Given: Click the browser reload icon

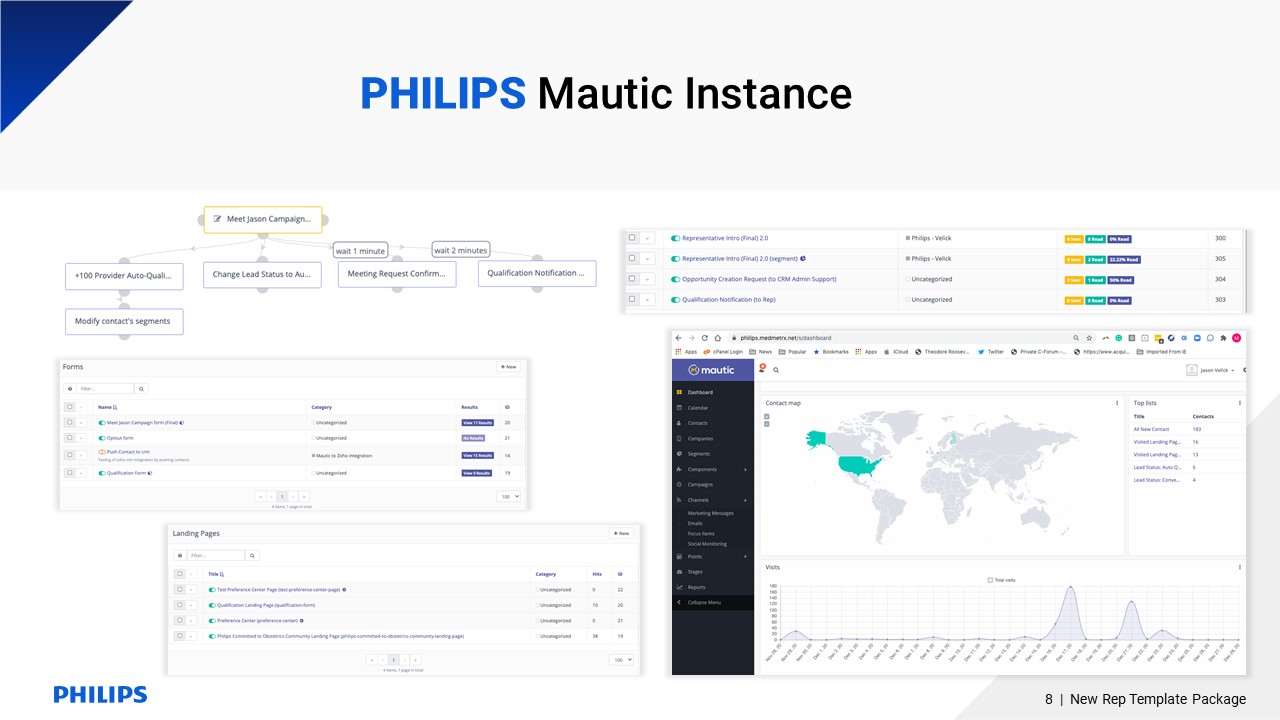Looking at the screenshot, I should [x=705, y=338].
